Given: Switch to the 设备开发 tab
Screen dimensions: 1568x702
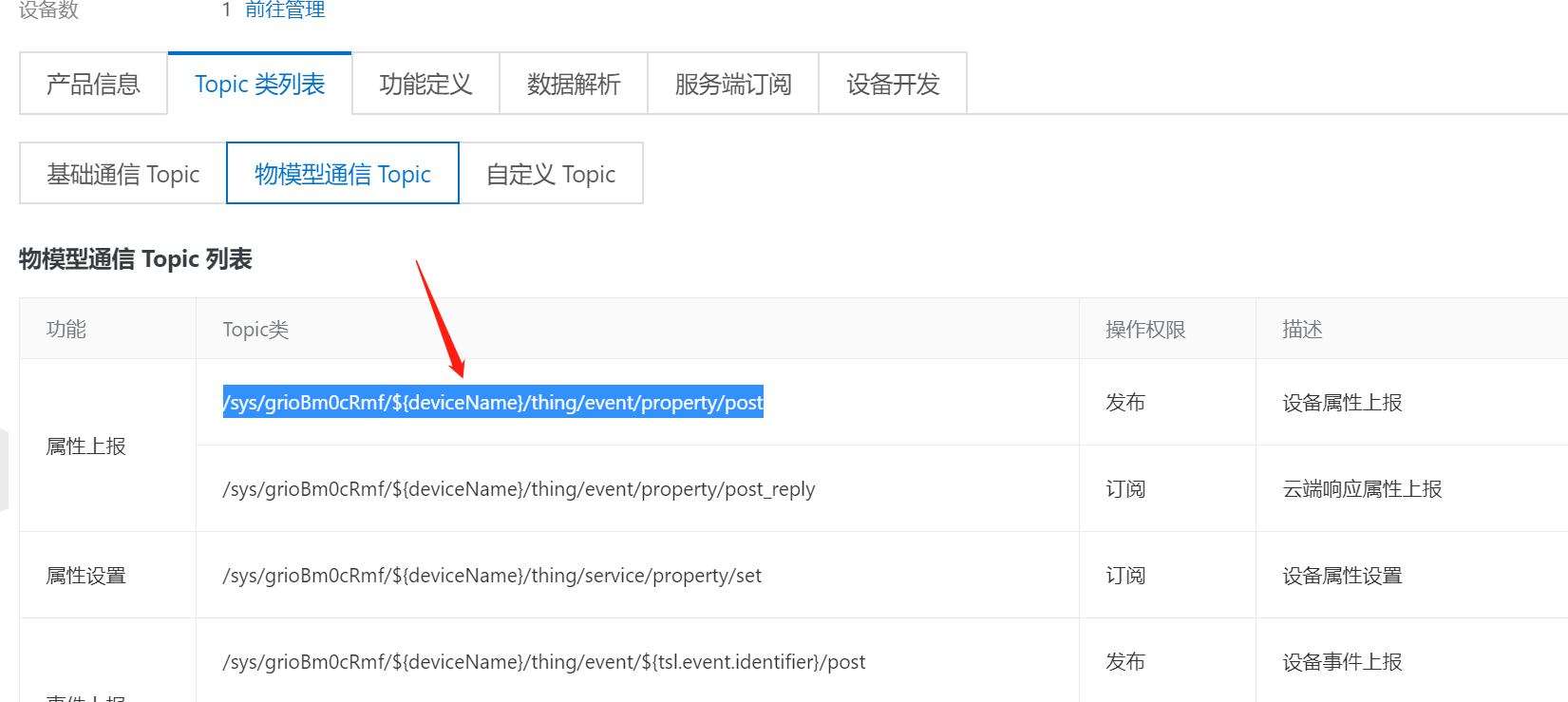Looking at the screenshot, I should (x=893, y=84).
